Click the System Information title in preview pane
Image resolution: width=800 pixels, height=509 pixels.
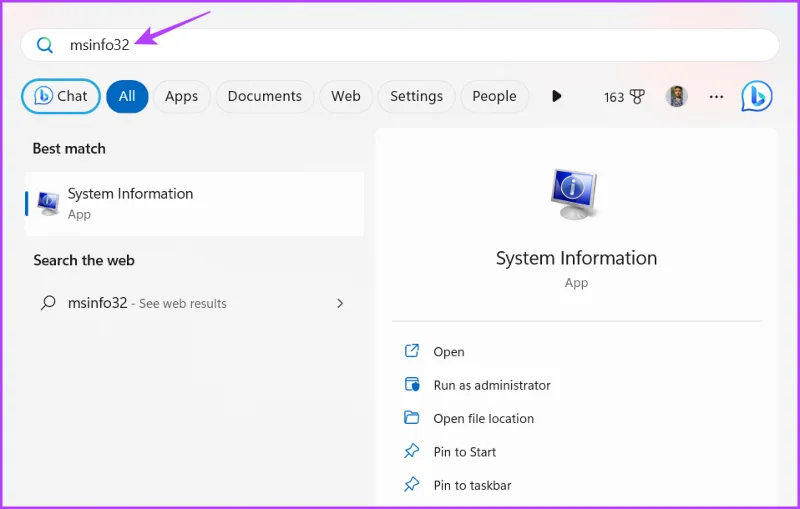click(x=577, y=258)
